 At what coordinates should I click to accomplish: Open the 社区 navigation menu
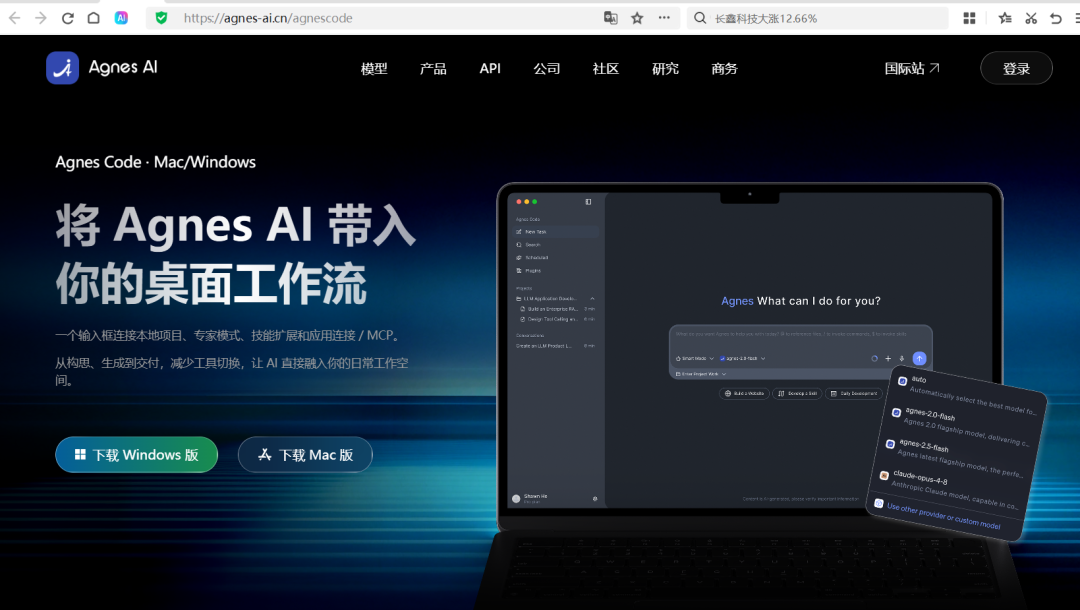(606, 68)
